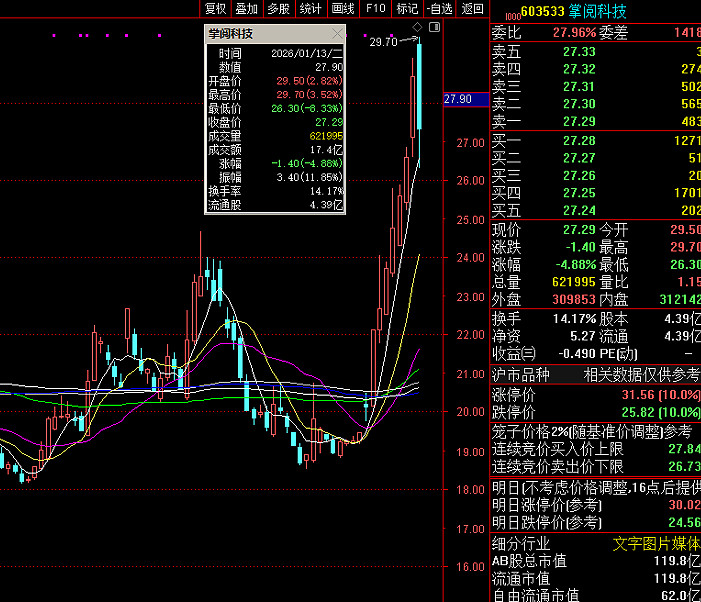Click the 沪市品种 section header

[521, 374]
